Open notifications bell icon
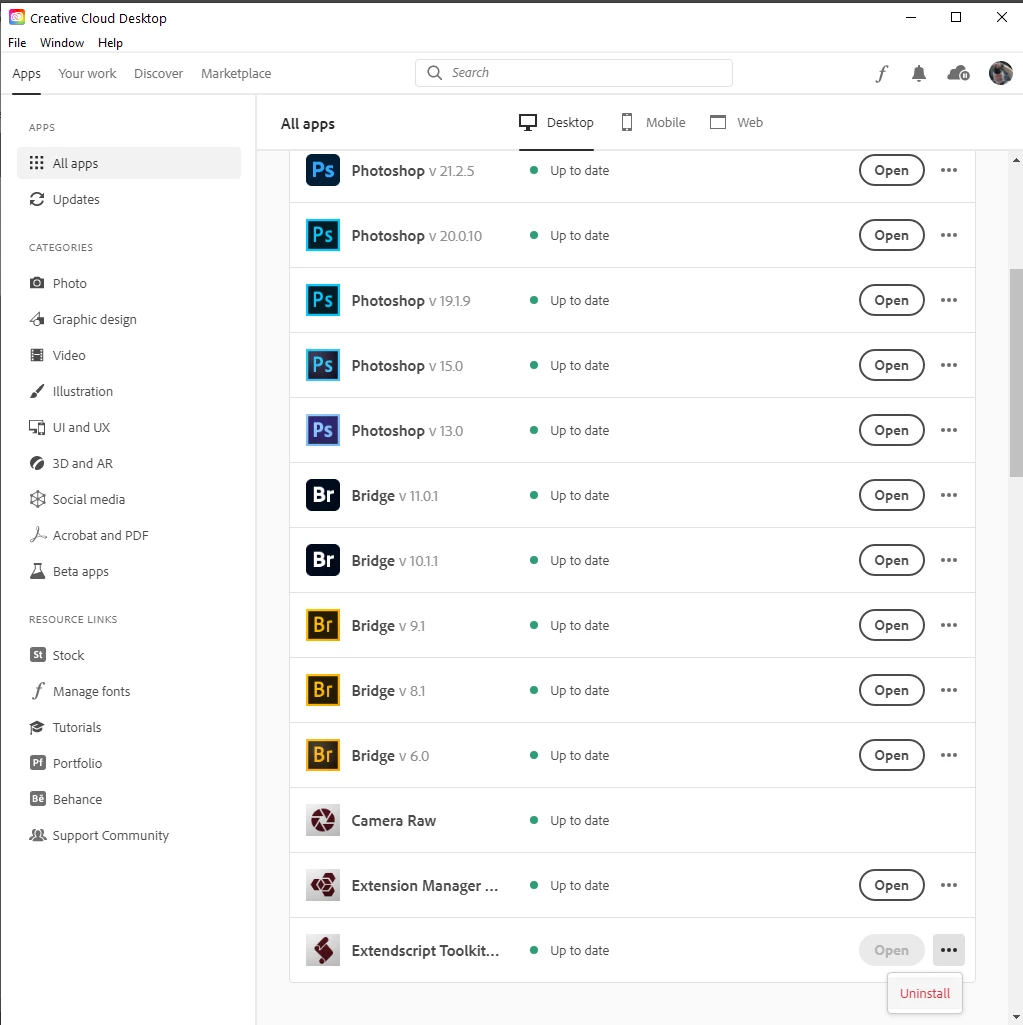This screenshot has width=1023, height=1025. pos(919,73)
